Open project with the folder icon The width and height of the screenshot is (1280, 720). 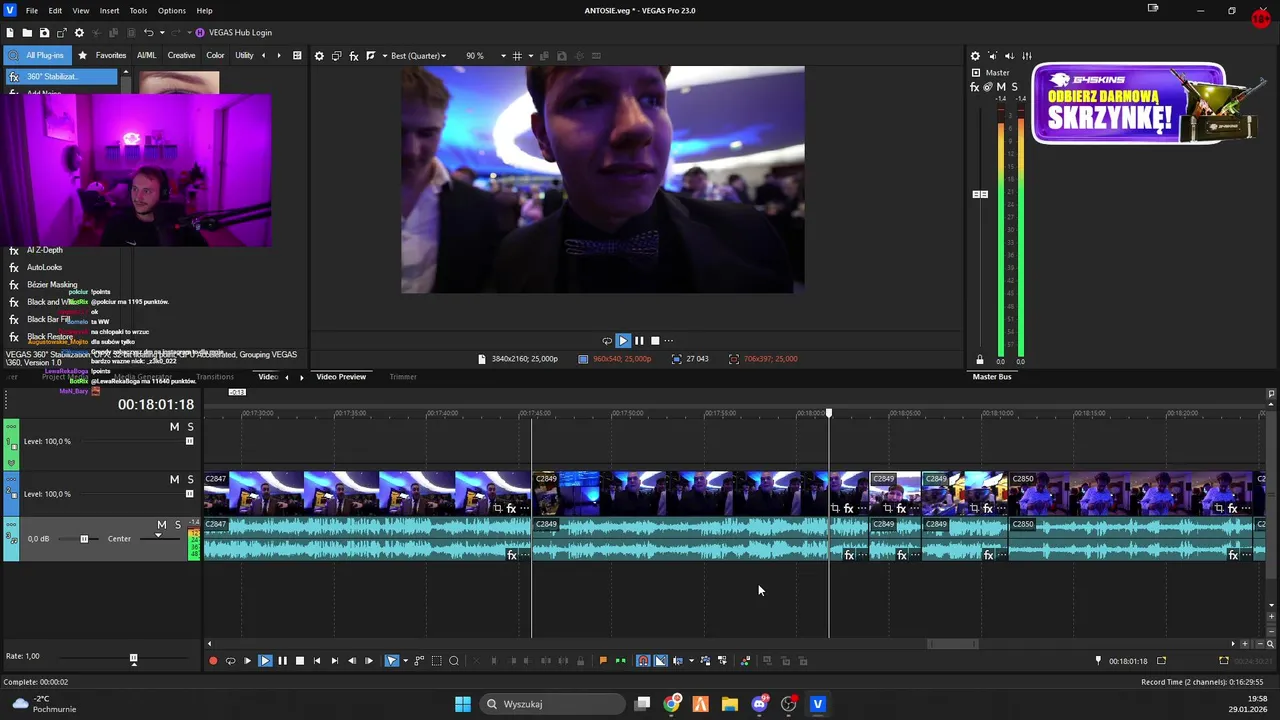27,33
